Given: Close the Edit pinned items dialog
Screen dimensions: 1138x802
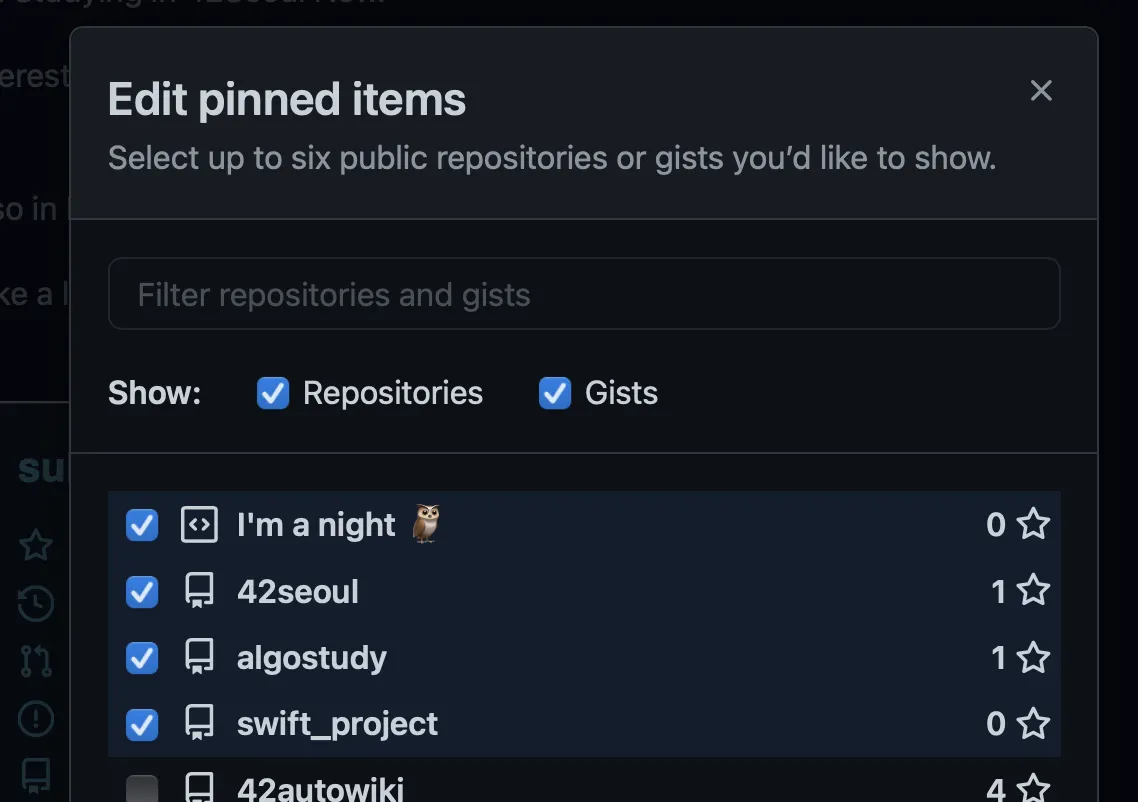Looking at the screenshot, I should pyautogui.click(x=1041, y=91).
